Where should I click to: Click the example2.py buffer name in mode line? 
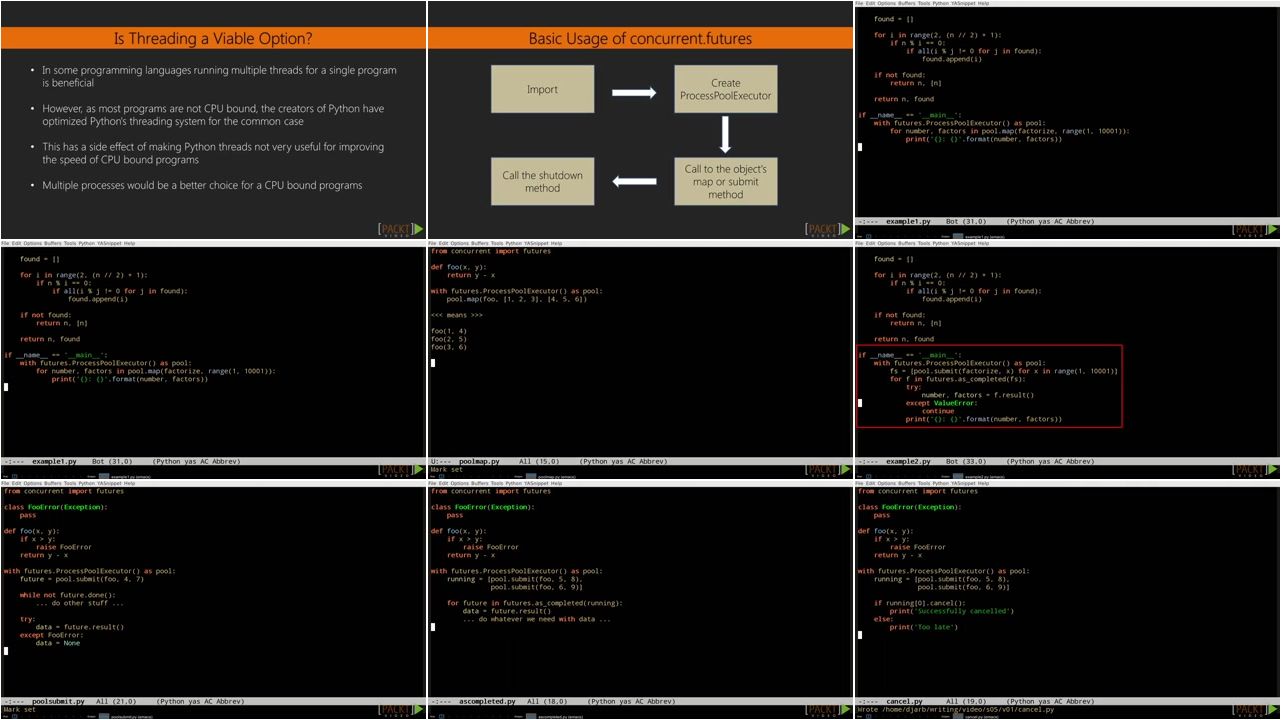(x=909, y=461)
